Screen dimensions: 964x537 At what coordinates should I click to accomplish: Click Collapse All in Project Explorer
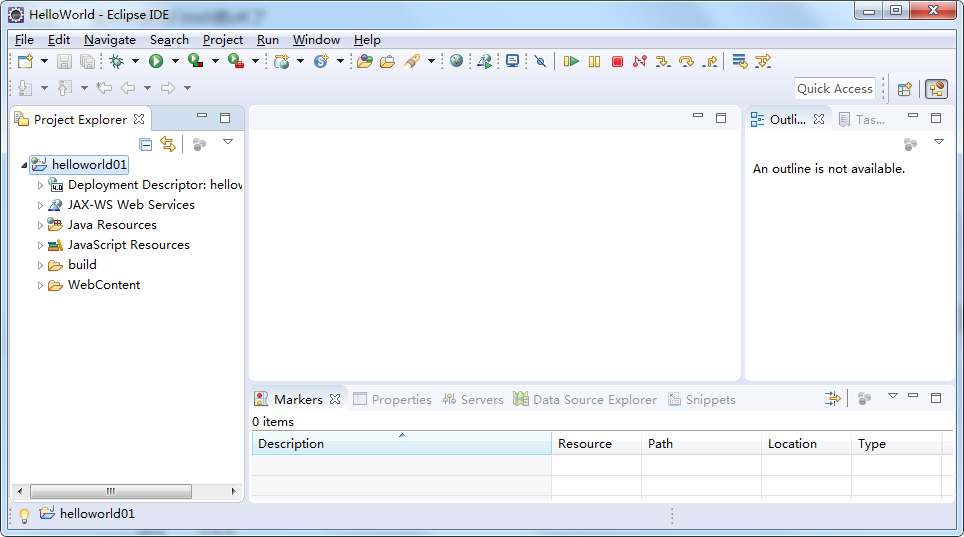[x=146, y=145]
